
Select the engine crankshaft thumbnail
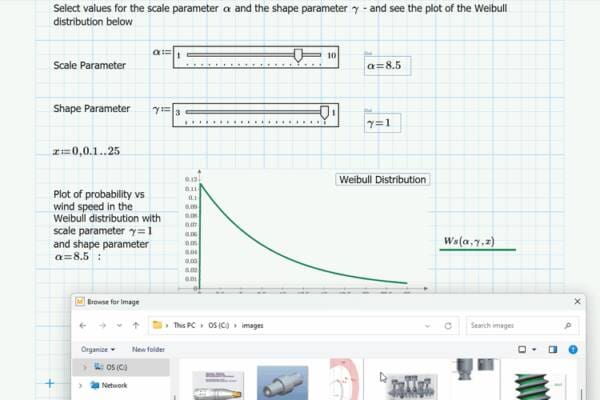pyautogui.click(x=412, y=387)
